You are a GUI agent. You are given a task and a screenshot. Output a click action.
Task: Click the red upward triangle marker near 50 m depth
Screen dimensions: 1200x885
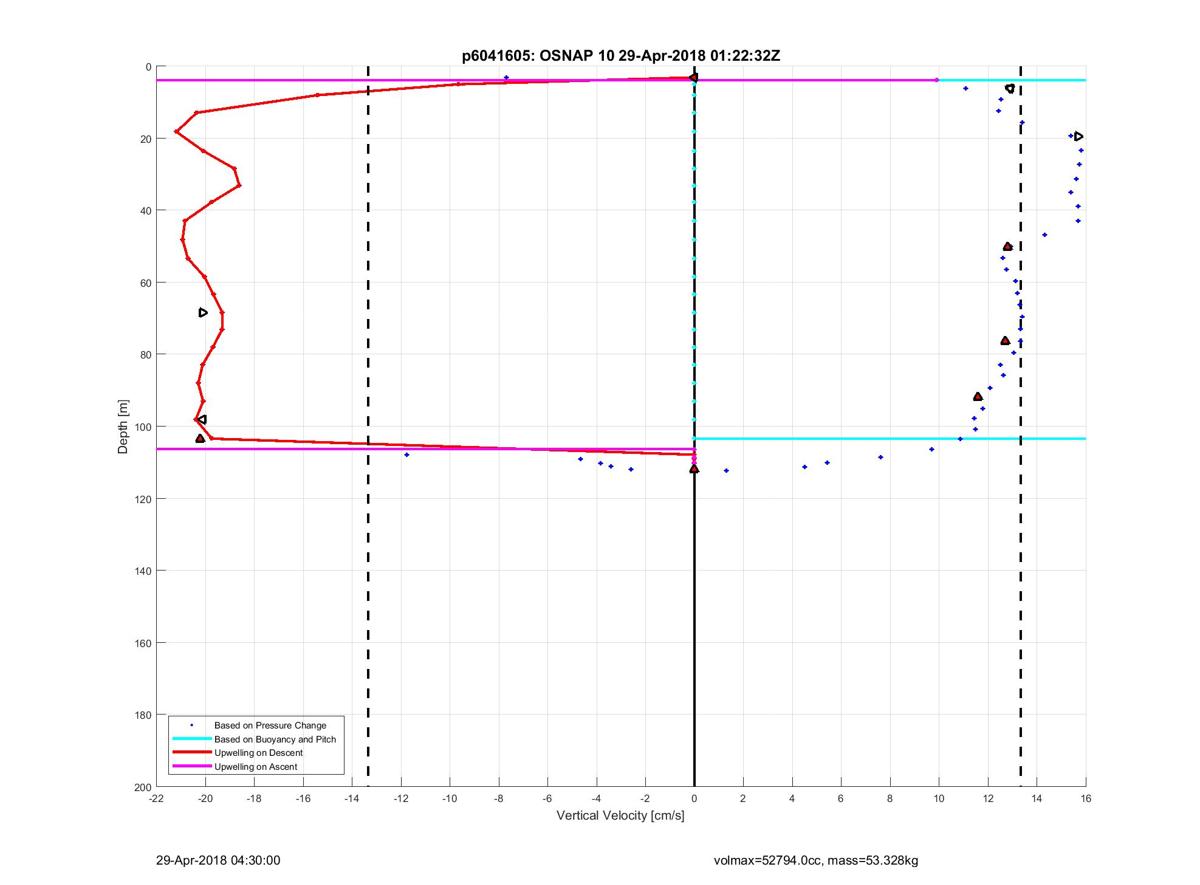click(x=1008, y=246)
